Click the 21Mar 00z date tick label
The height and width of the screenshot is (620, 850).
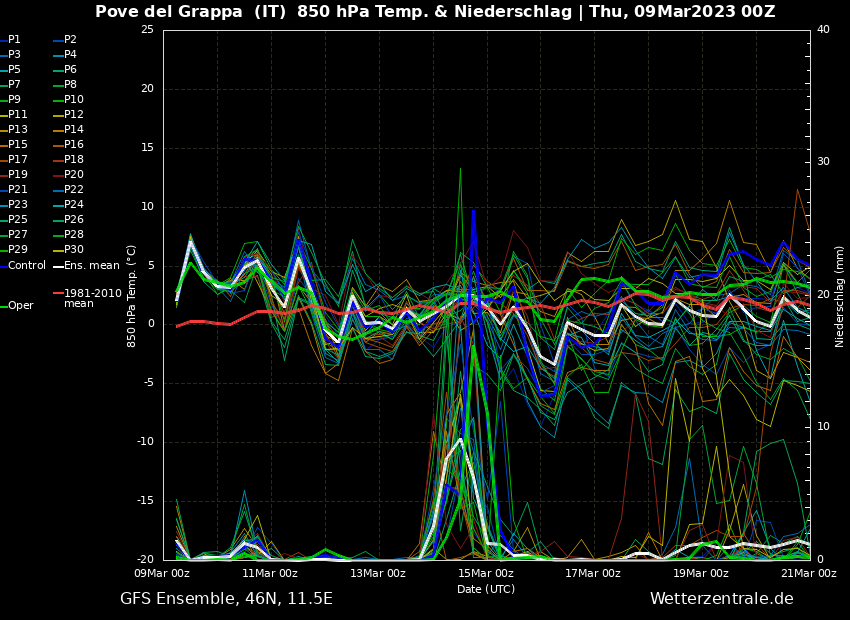pos(809,573)
